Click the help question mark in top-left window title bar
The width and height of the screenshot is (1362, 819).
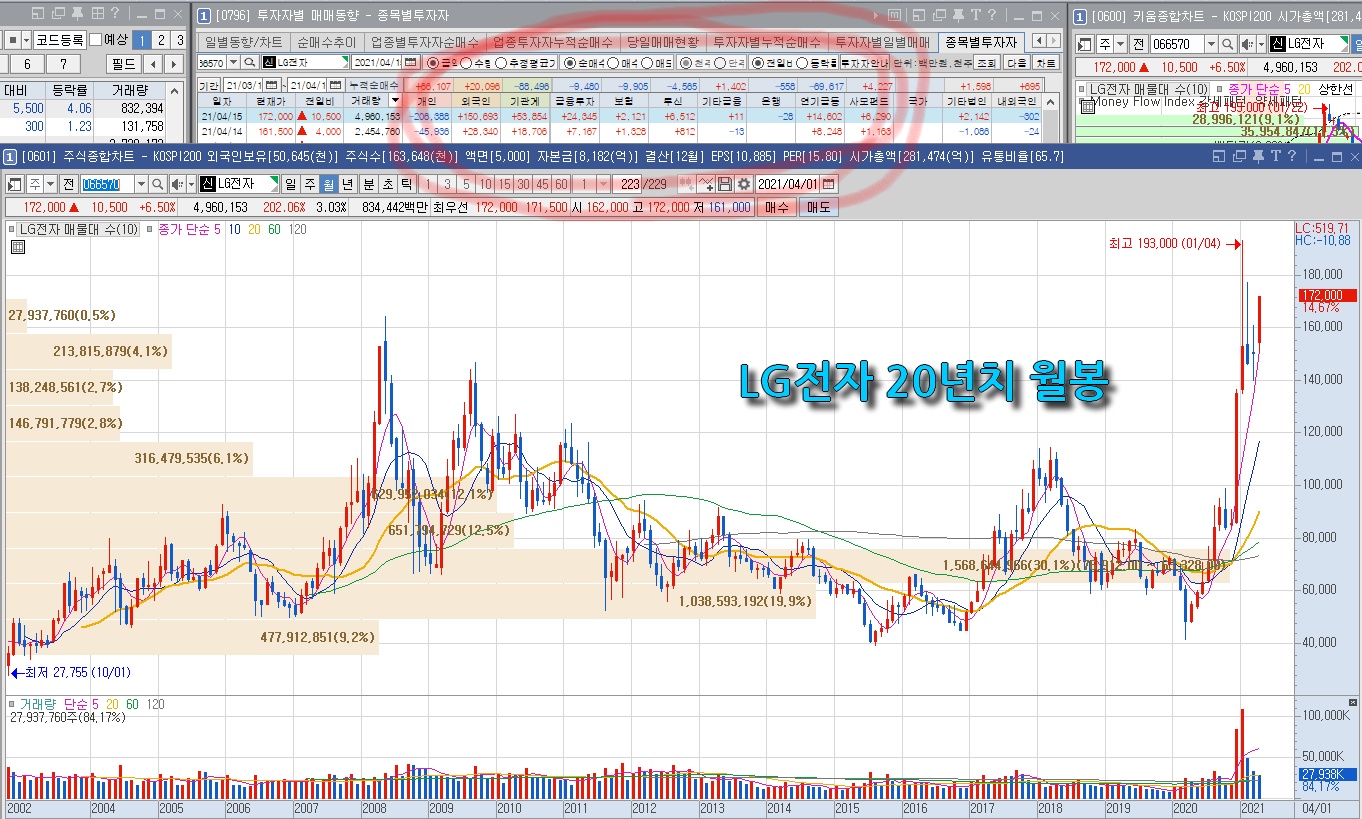click(115, 13)
